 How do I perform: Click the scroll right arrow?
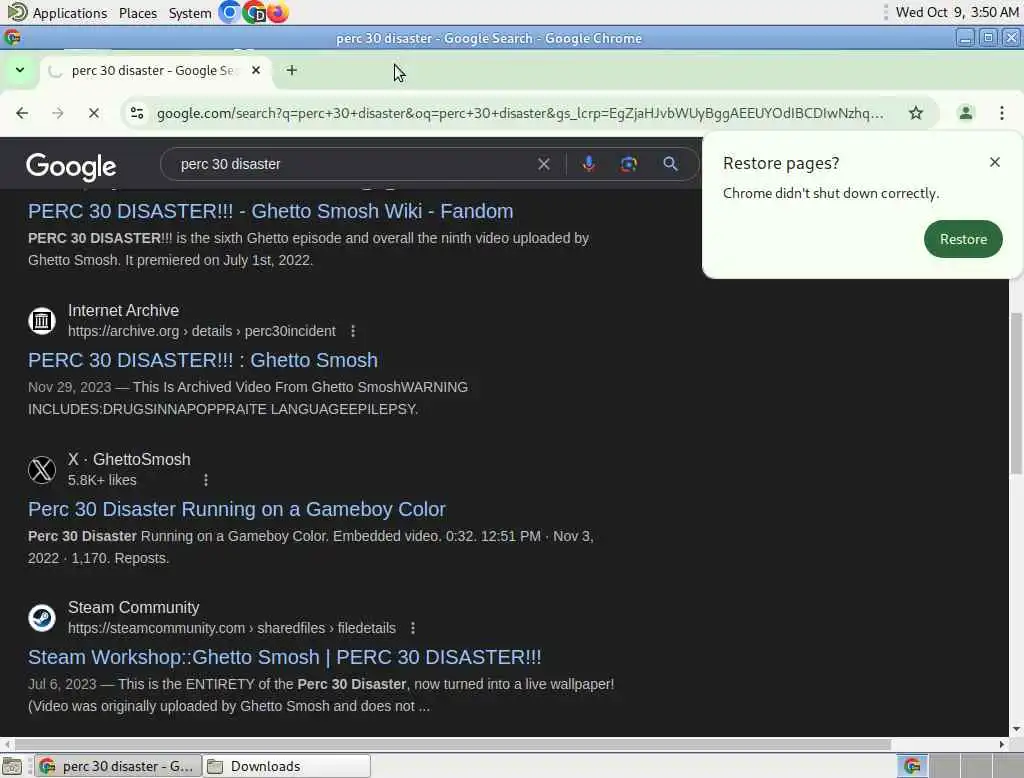point(1002,745)
